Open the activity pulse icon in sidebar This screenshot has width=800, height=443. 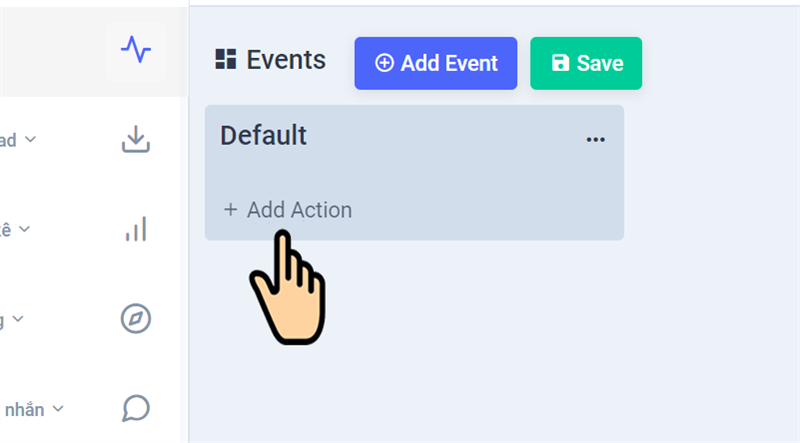[136, 49]
